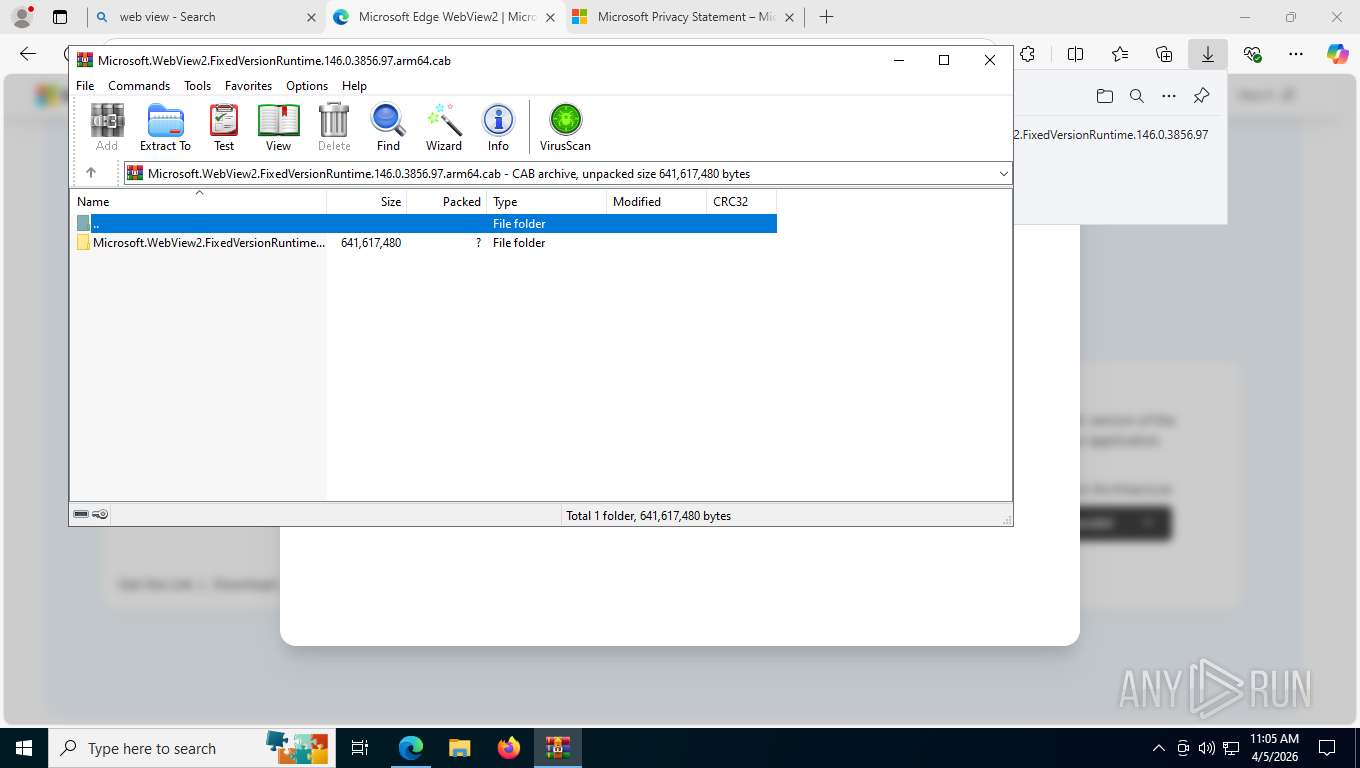Close the Microsoft Privacy Statement tab

tap(788, 17)
